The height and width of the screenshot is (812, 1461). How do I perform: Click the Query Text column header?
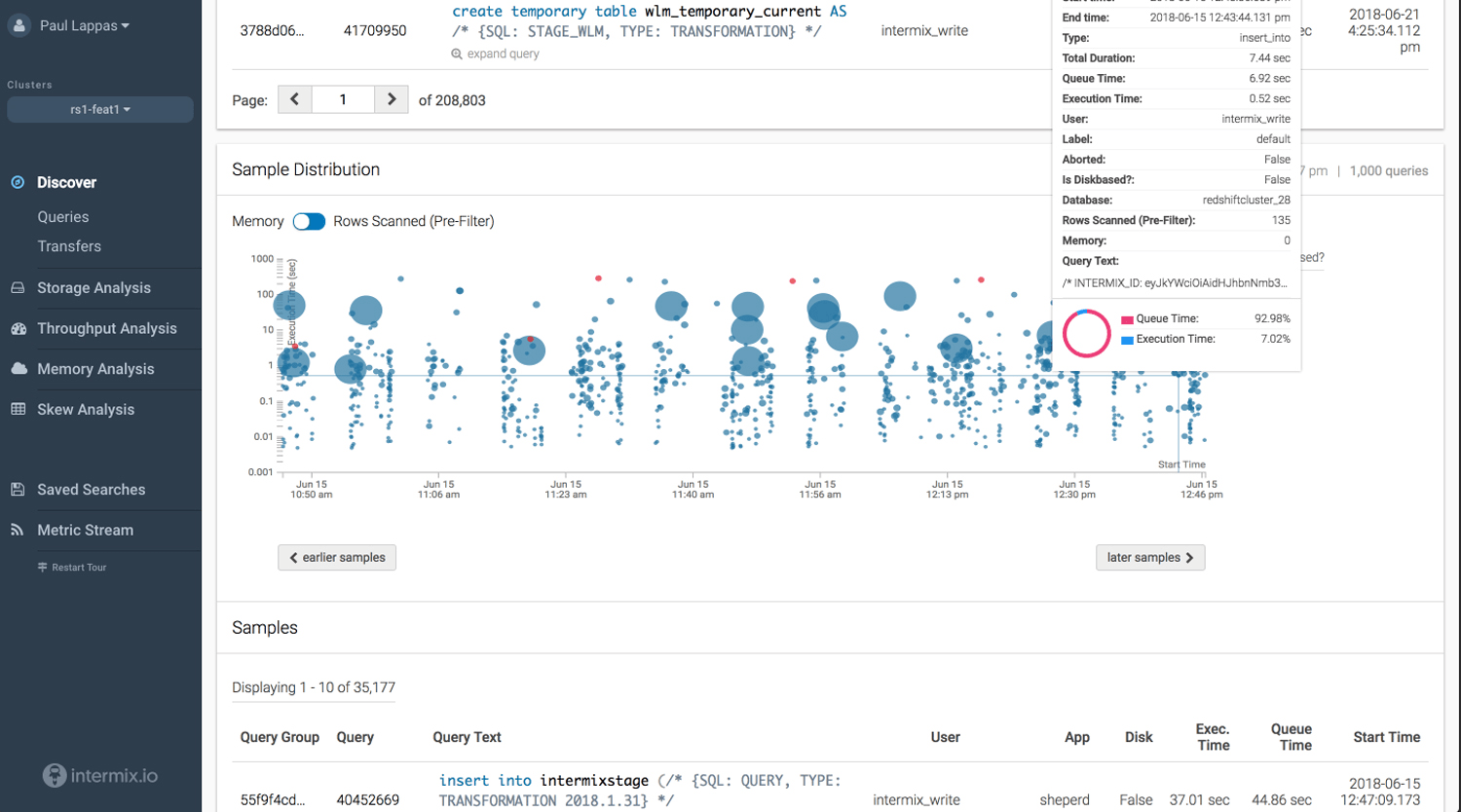[x=468, y=737]
